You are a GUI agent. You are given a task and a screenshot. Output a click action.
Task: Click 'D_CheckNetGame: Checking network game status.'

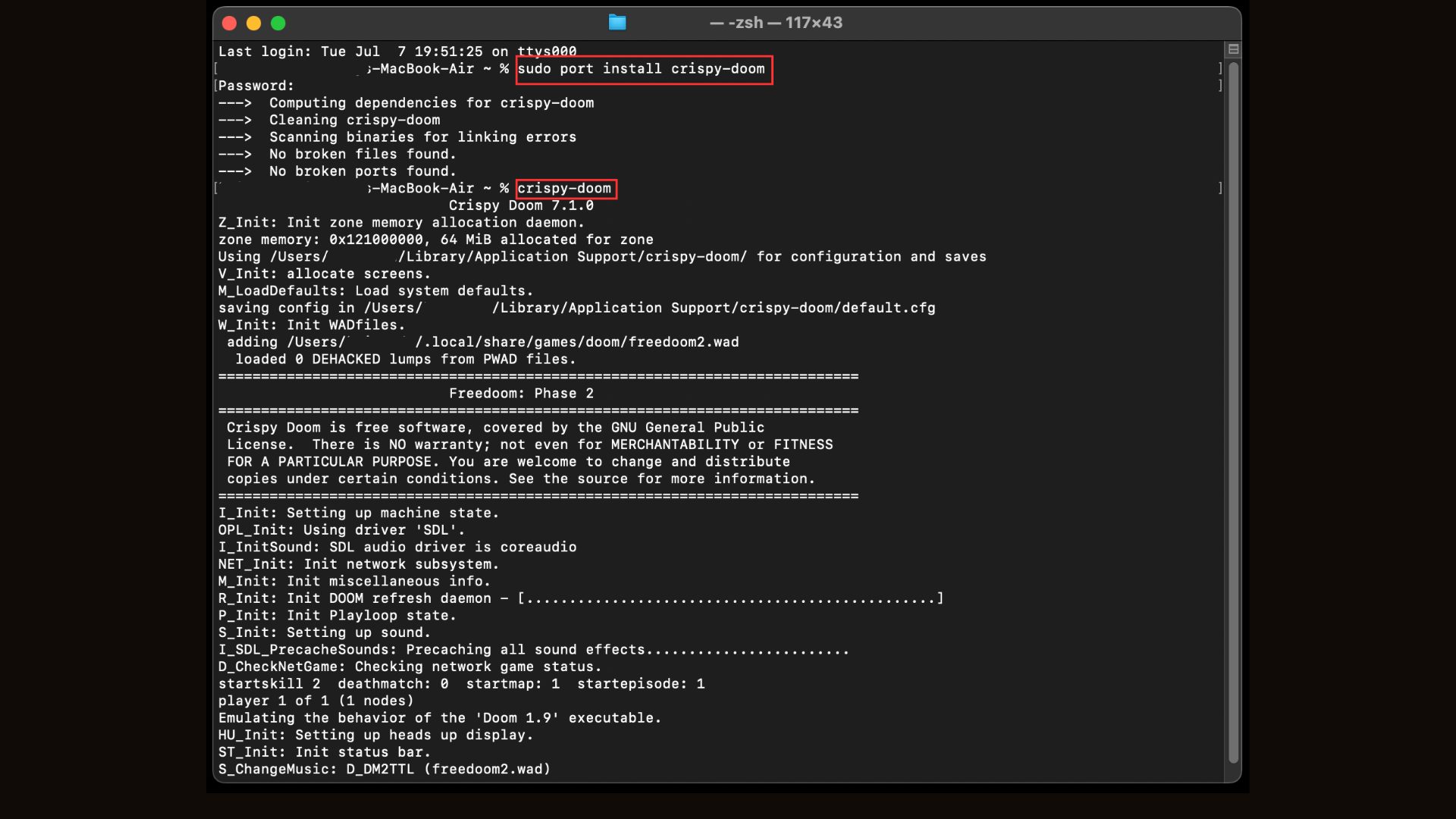pos(410,667)
